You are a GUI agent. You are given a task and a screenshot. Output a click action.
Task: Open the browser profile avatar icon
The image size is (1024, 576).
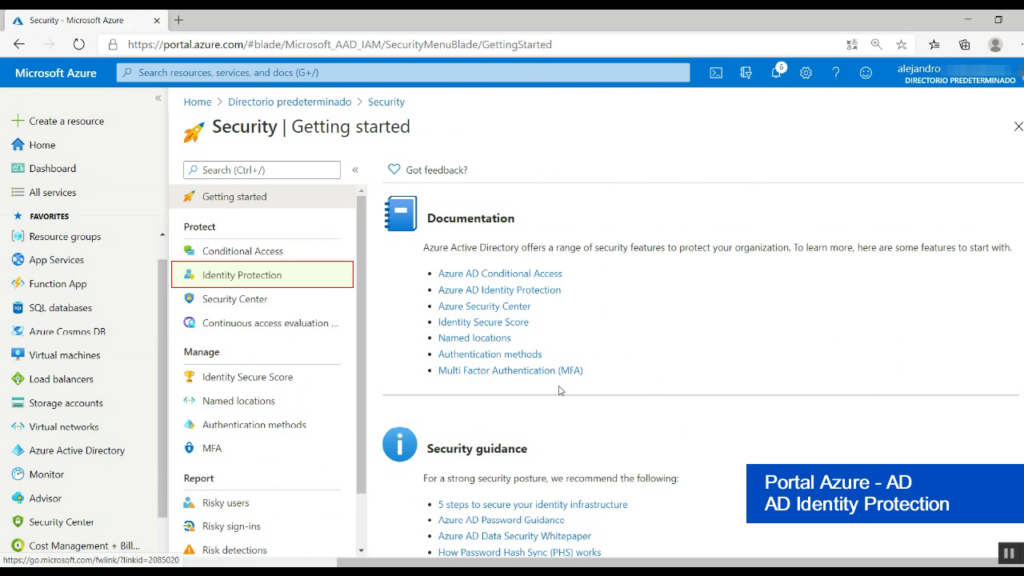995,44
